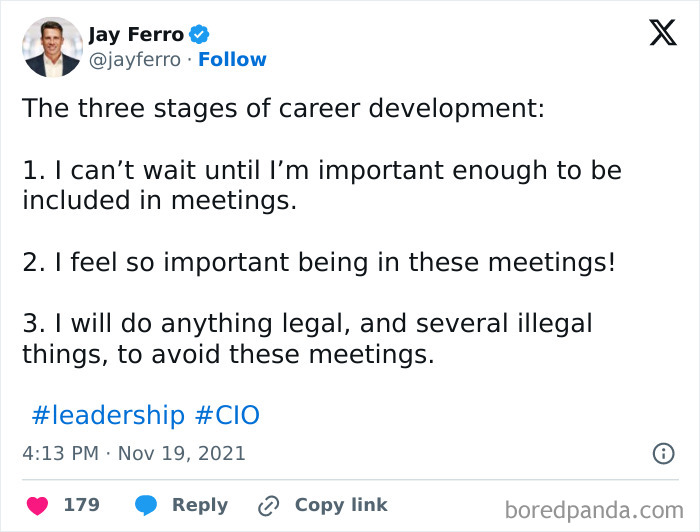
Task: Like the tweet with the heart icon
Action: [x=36, y=505]
